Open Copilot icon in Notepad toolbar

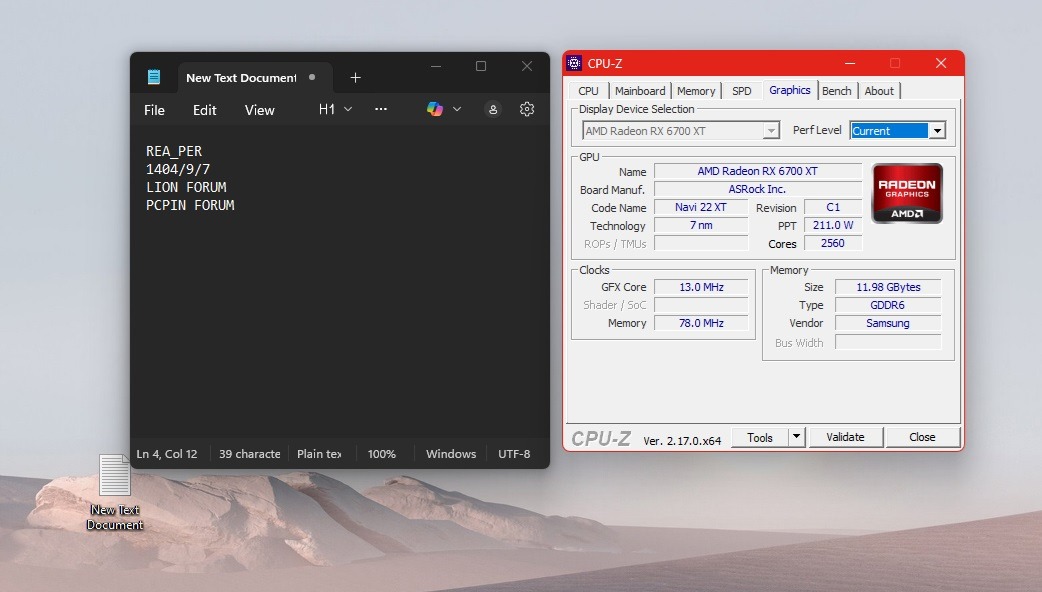(435, 109)
